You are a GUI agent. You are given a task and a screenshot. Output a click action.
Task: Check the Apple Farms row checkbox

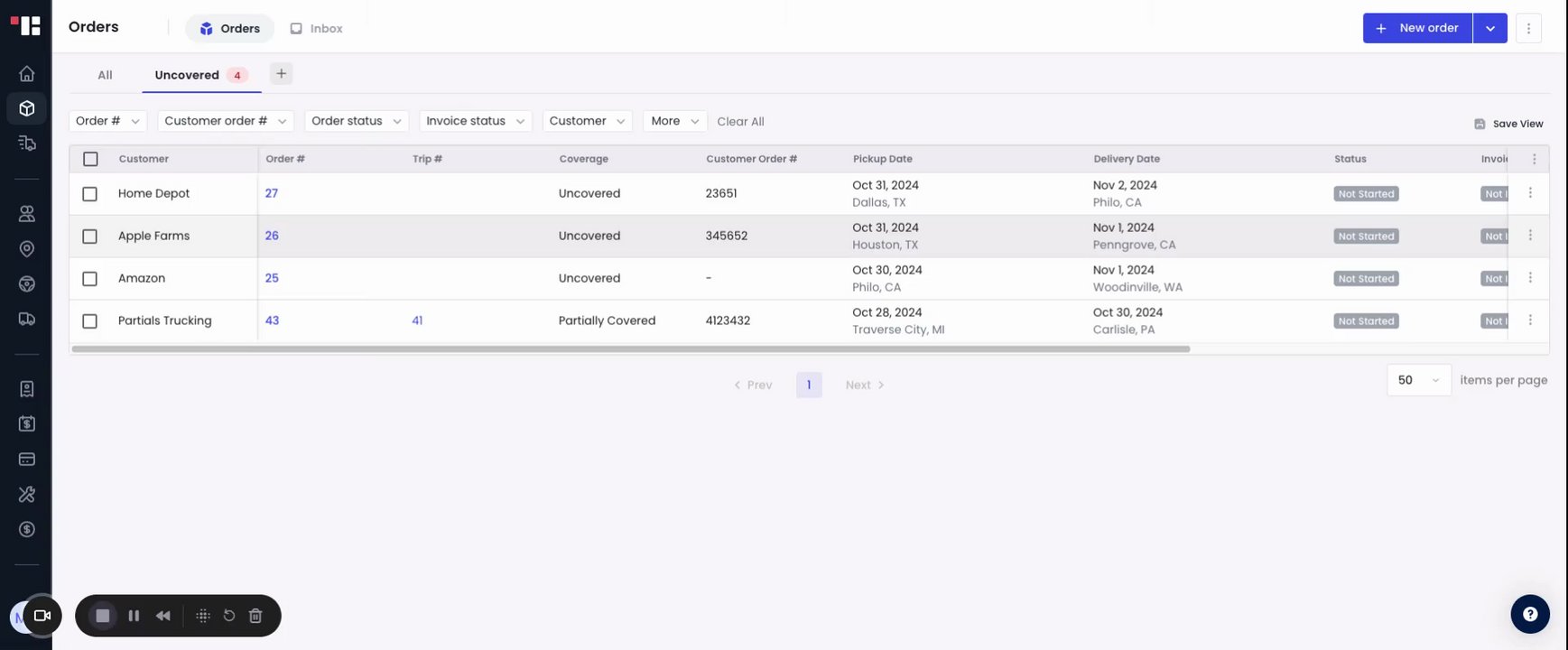point(89,237)
